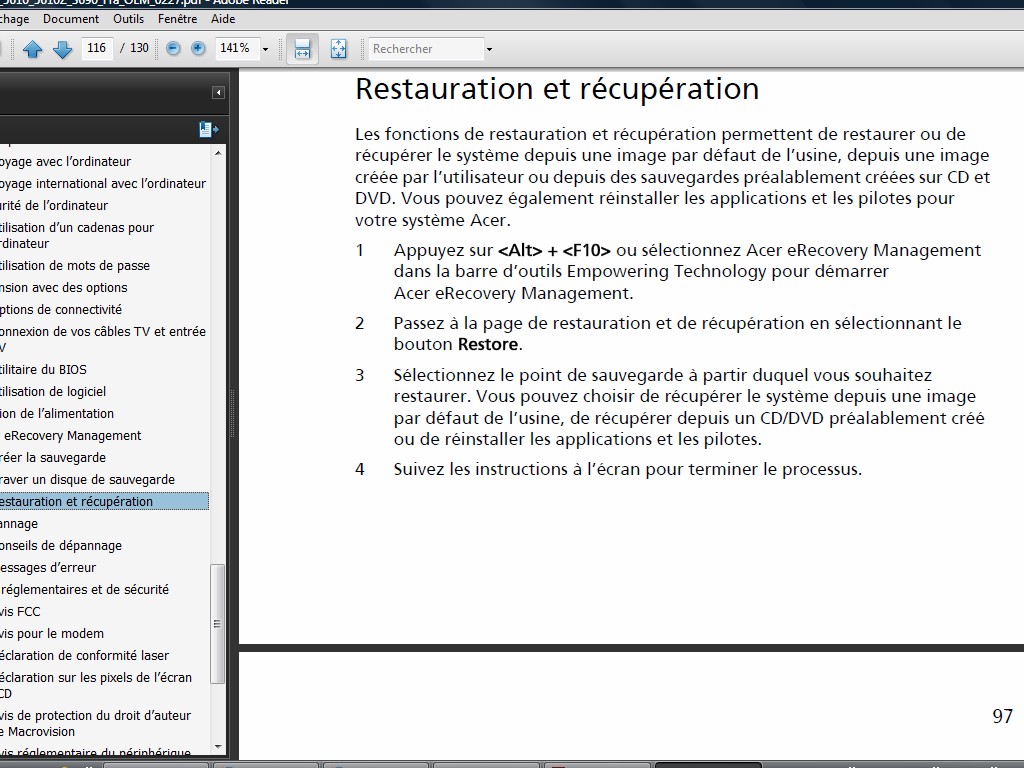
Task: Click the zoom in plus icon
Action: (198, 48)
